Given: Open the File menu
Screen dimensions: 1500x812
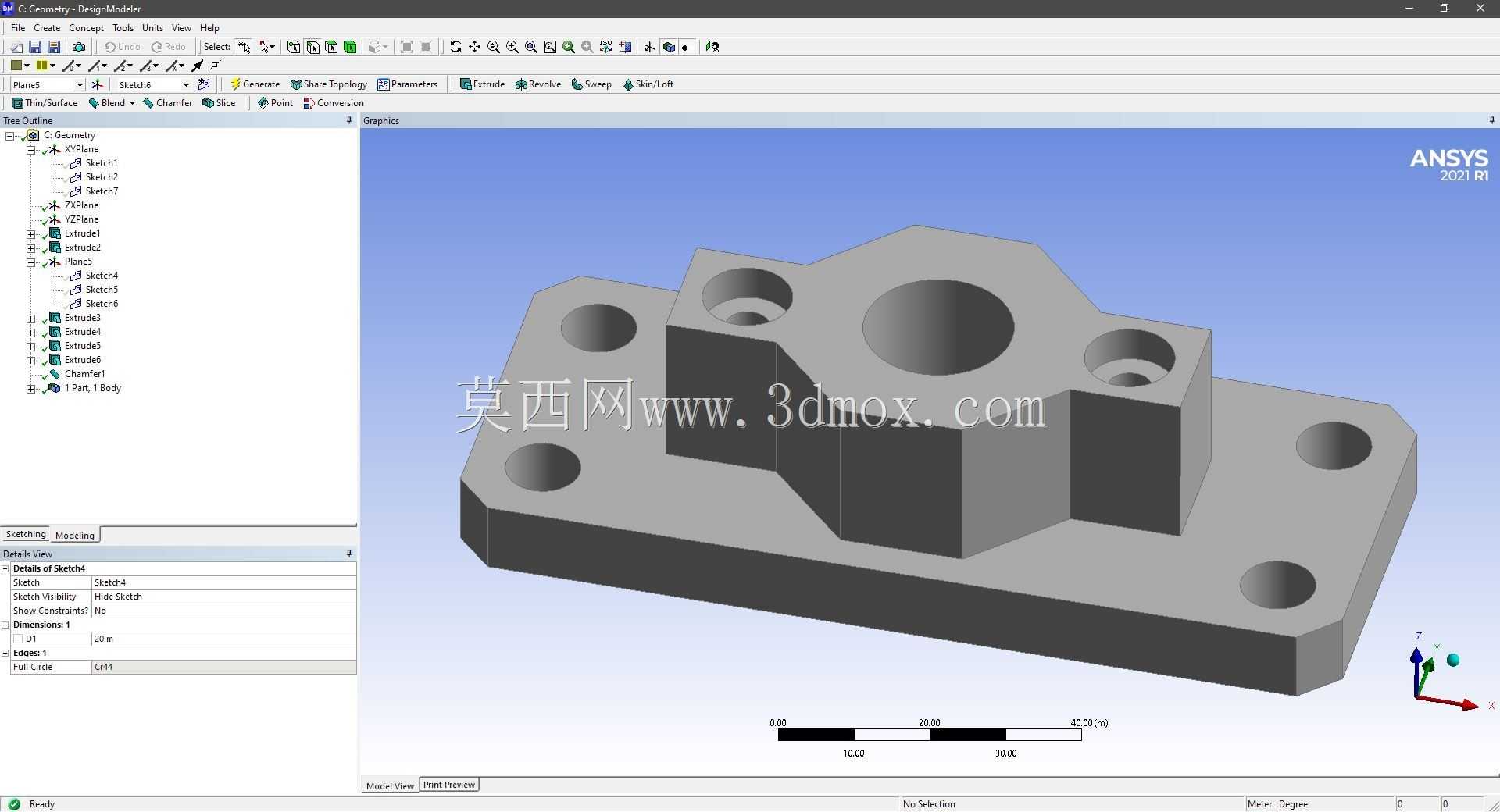Looking at the screenshot, I should [x=18, y=27].
